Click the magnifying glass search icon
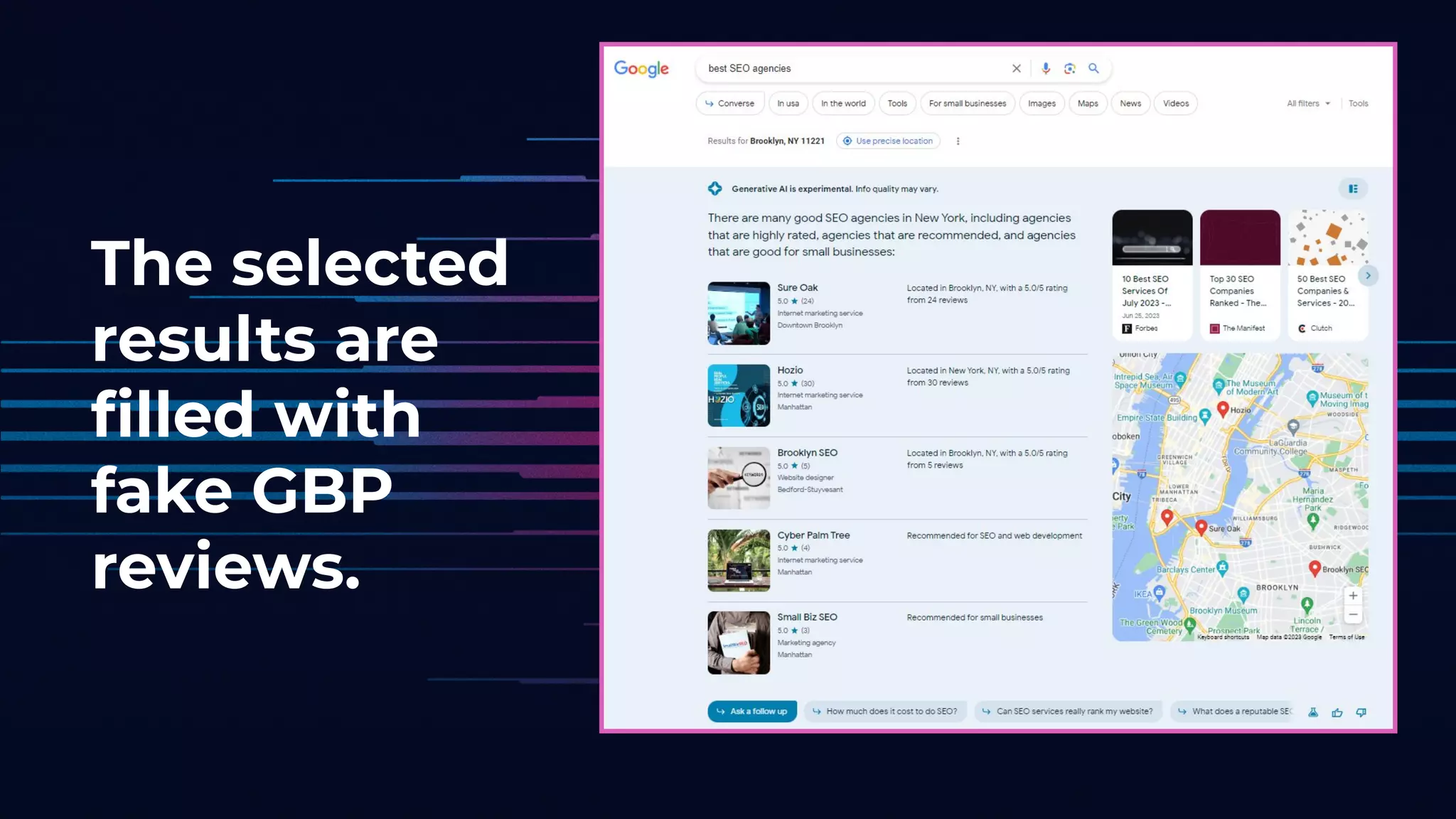Viewport: 1456px width, 819px height. [x=1093, y=68]
